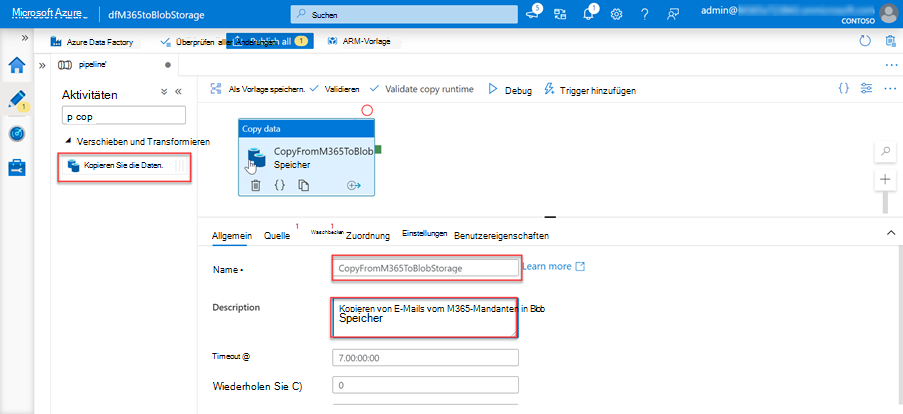Collapse Verschieben und Transformieren category
The image size is (903, 414).
point(68,141)
